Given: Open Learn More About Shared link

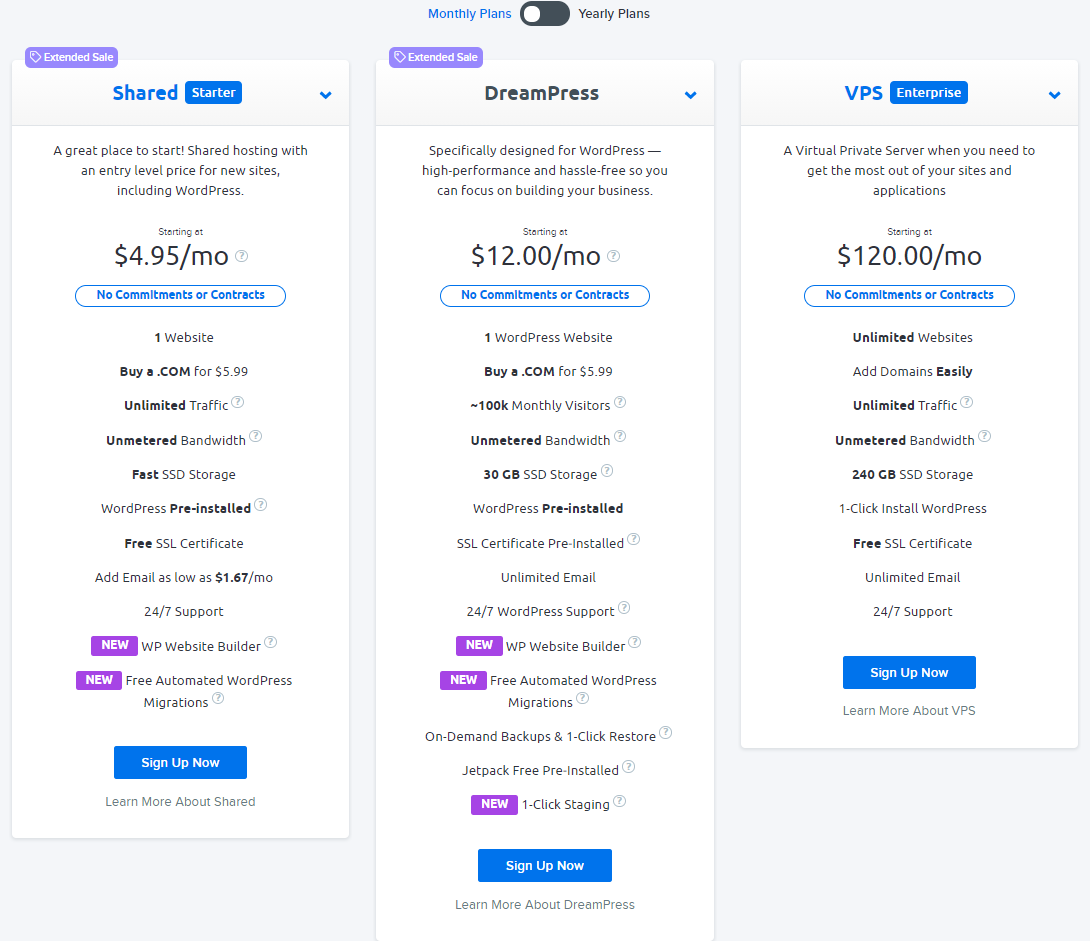Looking at the screenshot, I should (180, 801).
